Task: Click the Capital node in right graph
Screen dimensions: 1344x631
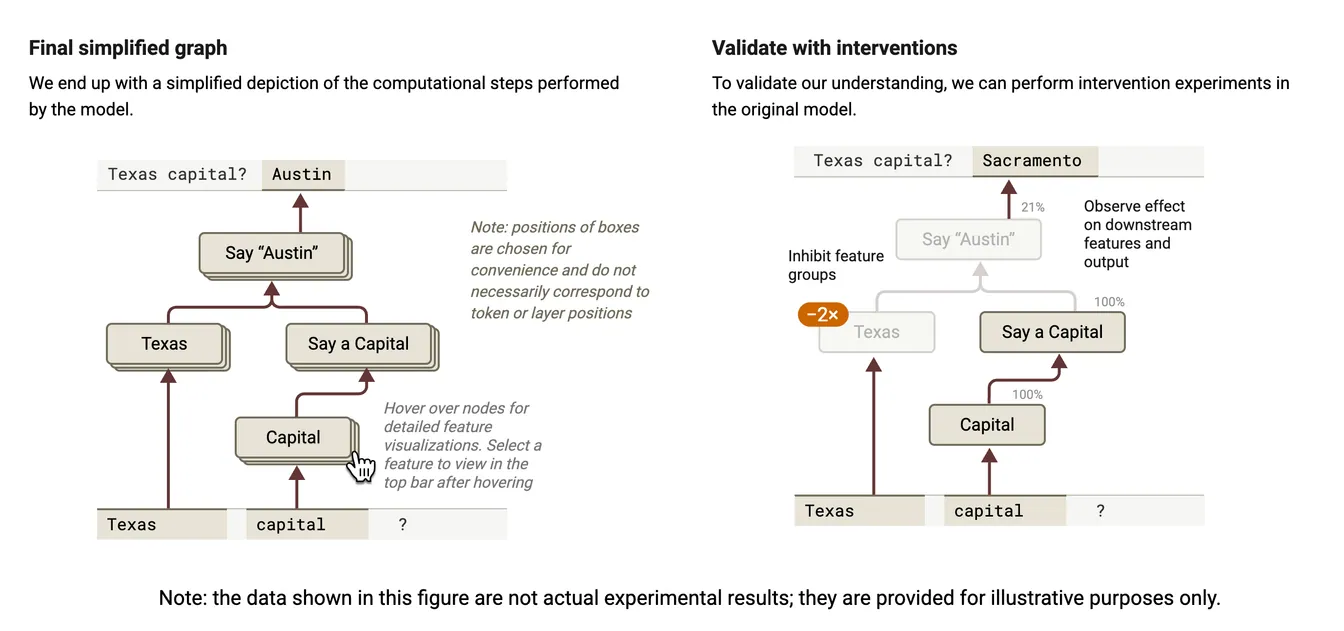Action: point(987,425)
